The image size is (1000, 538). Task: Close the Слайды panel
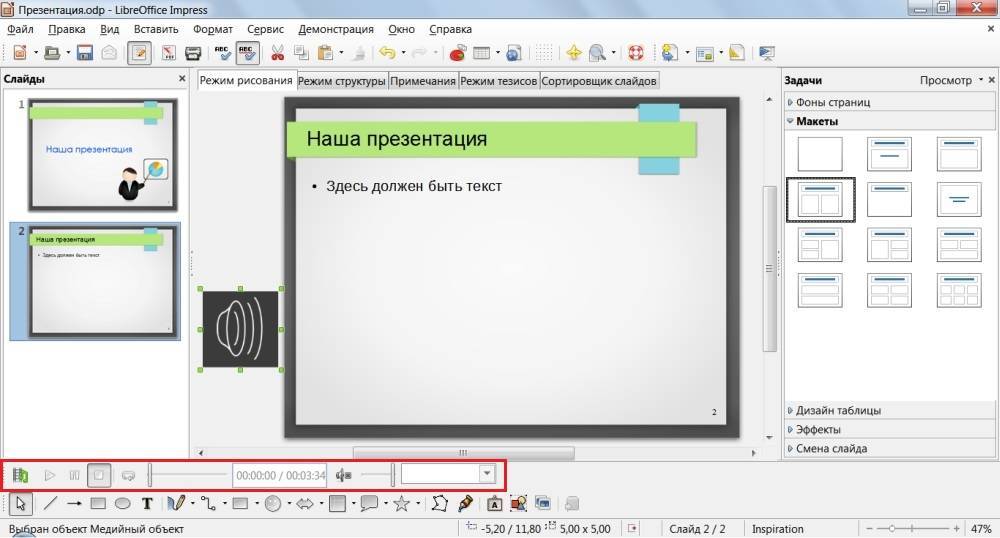pyautogui.click(x=182, y=78)
